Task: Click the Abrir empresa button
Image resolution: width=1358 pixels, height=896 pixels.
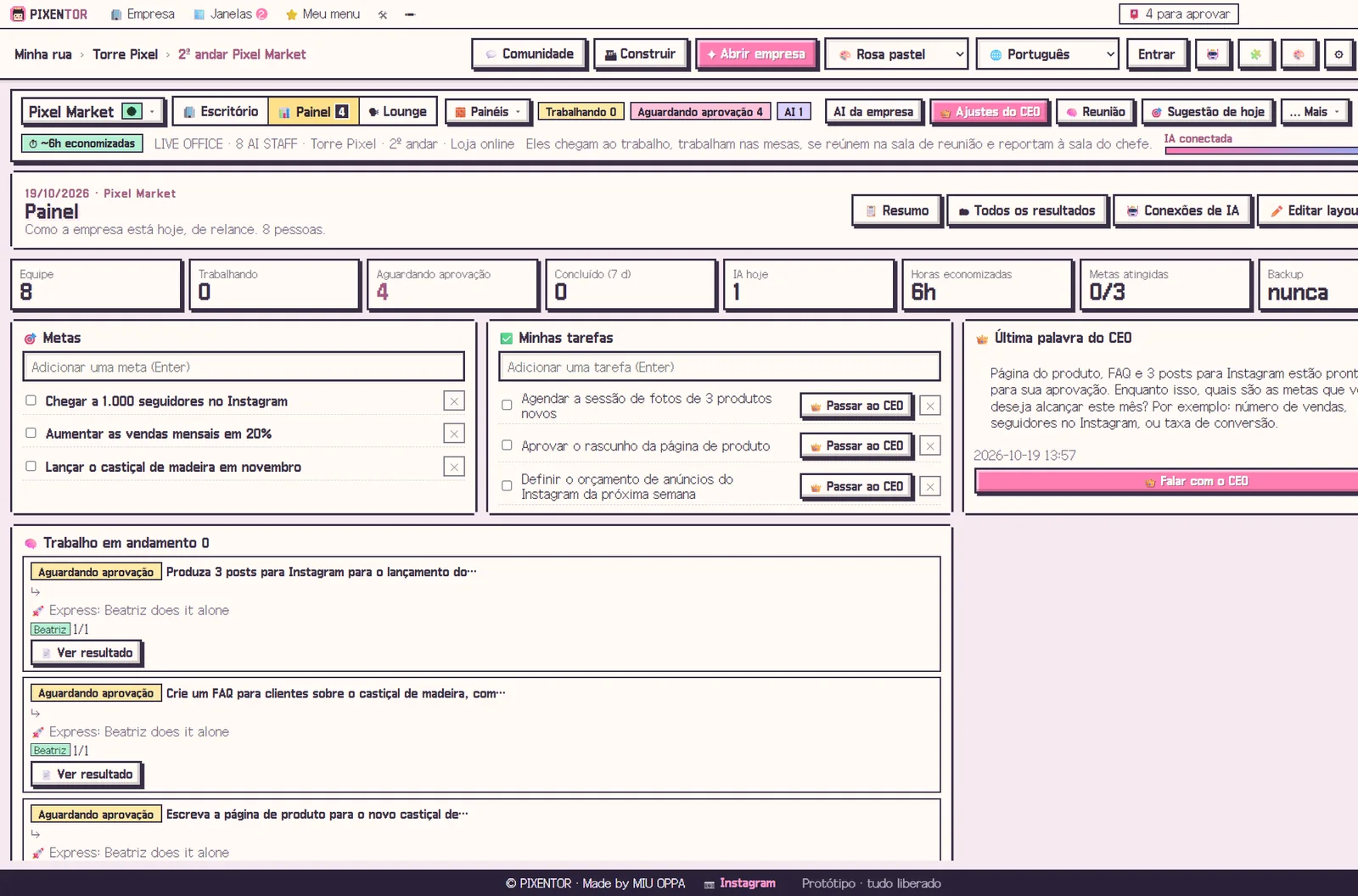Action: pyautogui.click(x=756, y=54)
